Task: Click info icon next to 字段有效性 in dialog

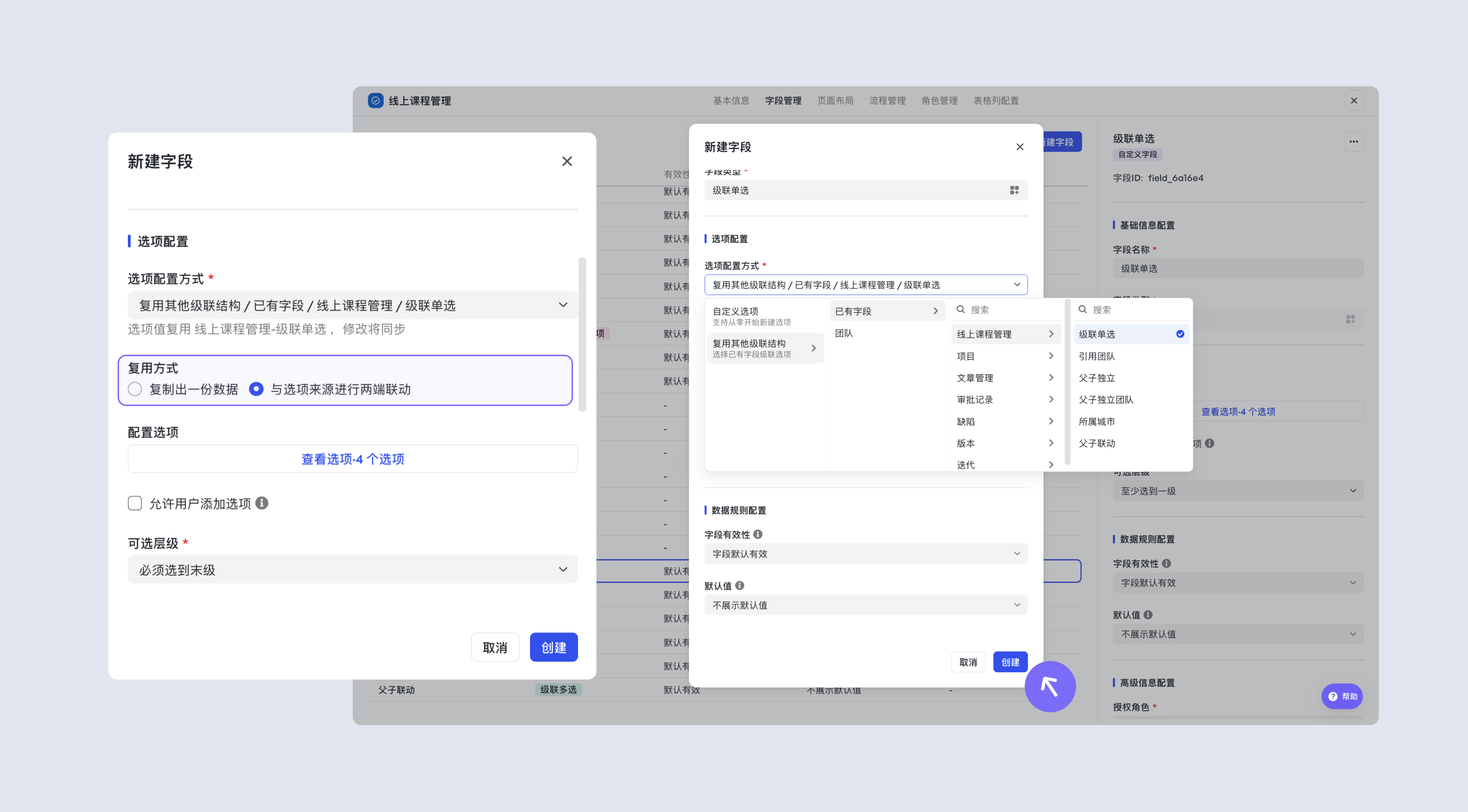Action: point(758,534)
